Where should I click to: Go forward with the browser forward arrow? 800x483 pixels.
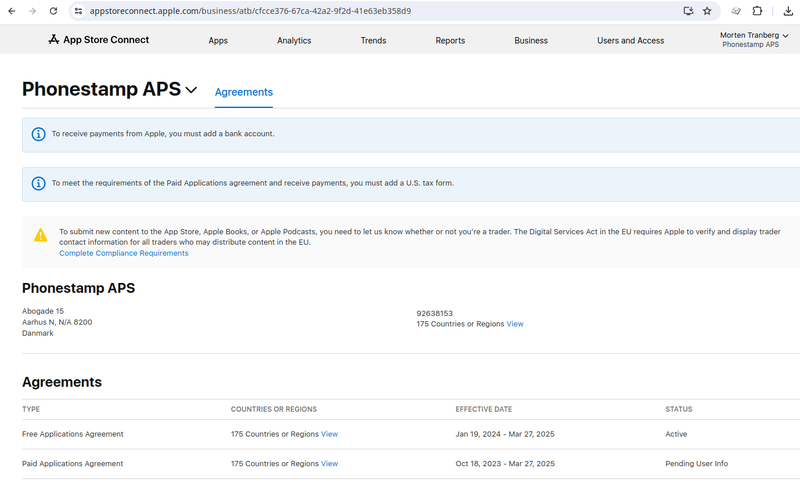click(33, 11)
